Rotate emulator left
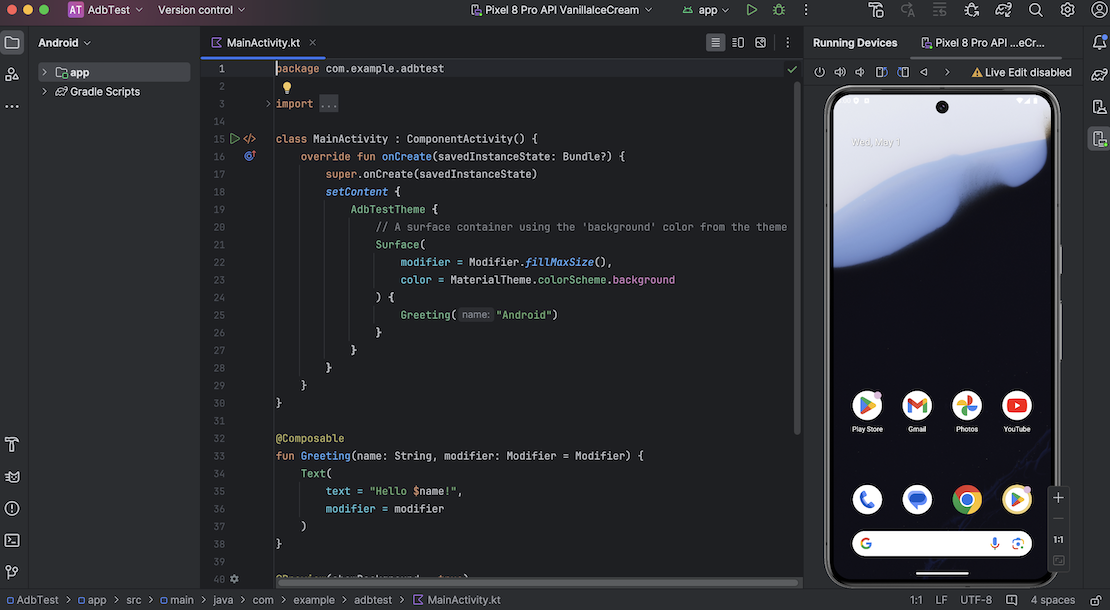Viewport: 1110px width, 610px height. 881,72
